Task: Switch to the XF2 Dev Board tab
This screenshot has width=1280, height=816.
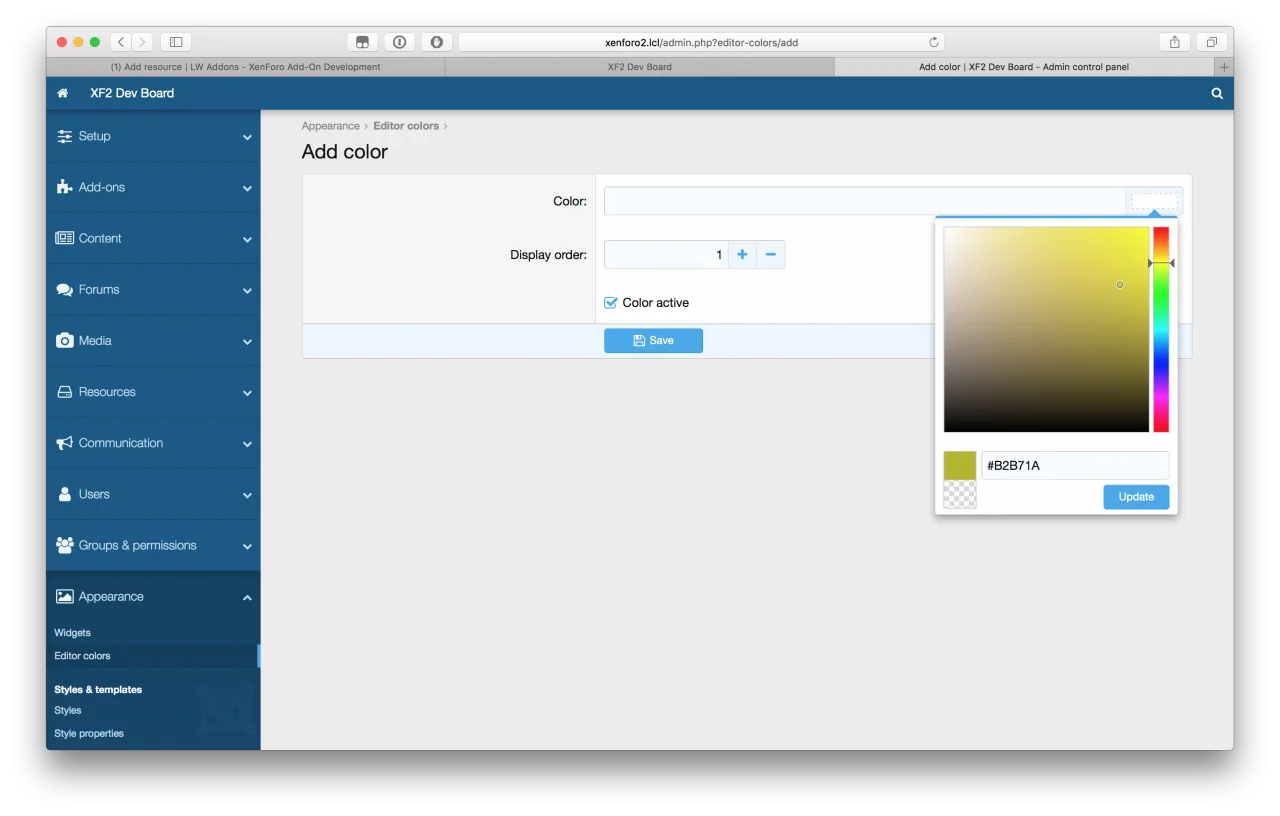Action: (x=639, y=67)
